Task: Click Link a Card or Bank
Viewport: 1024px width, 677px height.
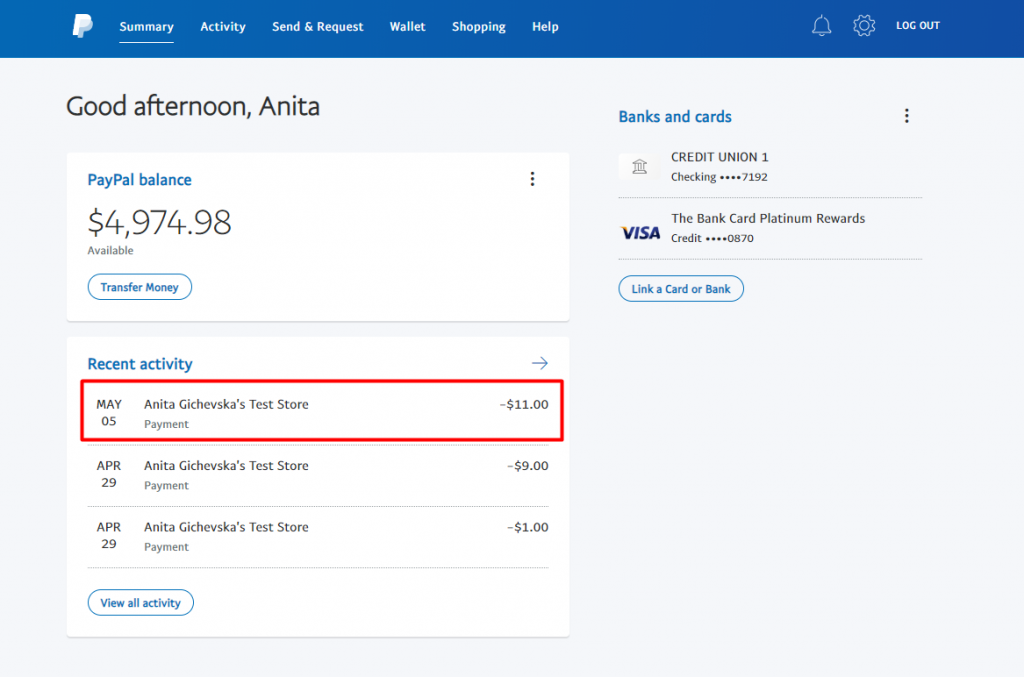Action: 681,289
